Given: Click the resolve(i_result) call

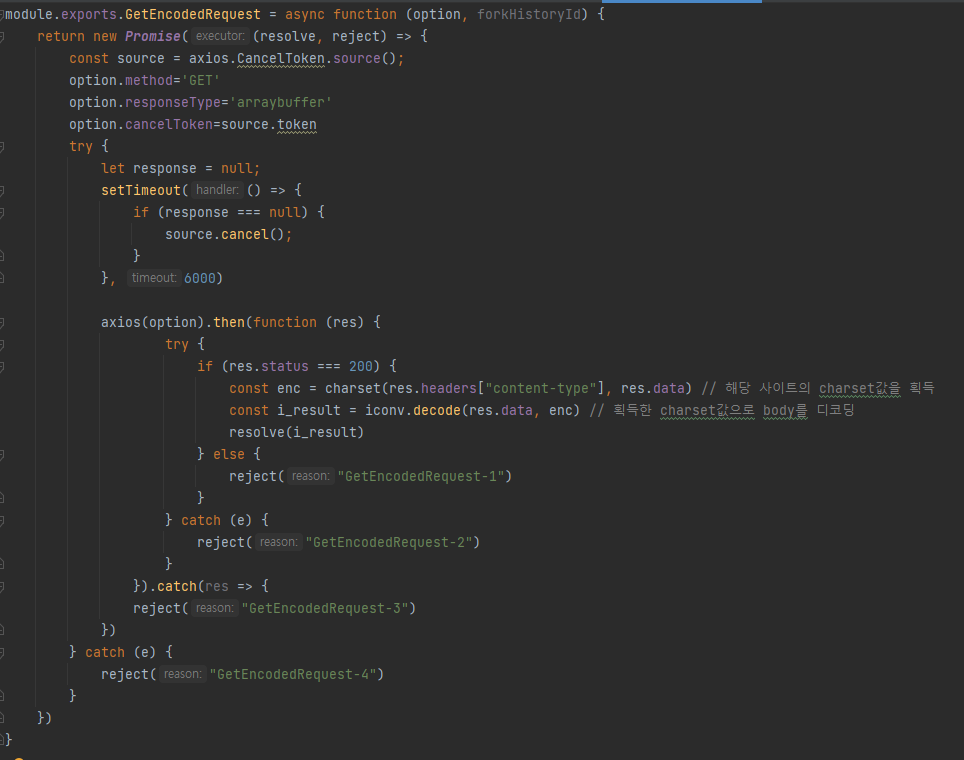Looking at the screenshot, I should (296, 432).
